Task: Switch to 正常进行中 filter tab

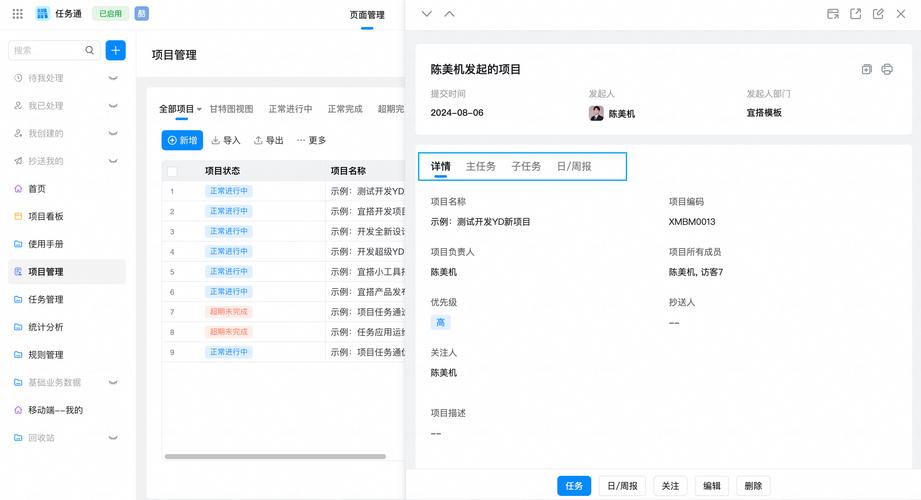Action: pyautogui.click(x=290, y=109)
